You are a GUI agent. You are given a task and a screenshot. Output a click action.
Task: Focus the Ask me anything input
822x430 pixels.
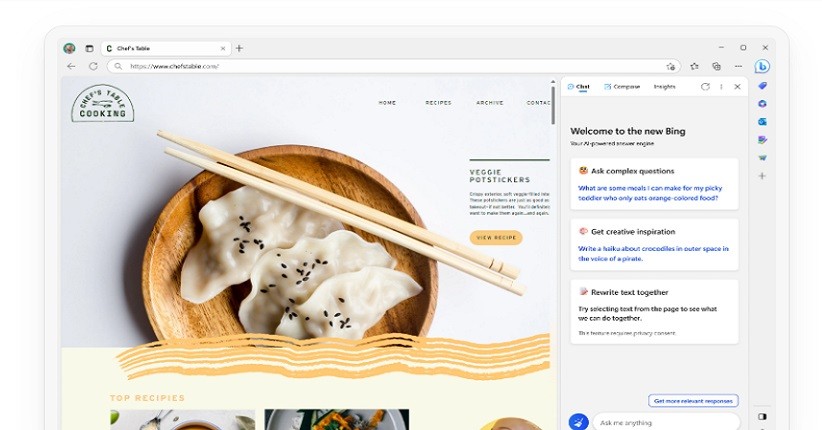(x=666, y=422)
